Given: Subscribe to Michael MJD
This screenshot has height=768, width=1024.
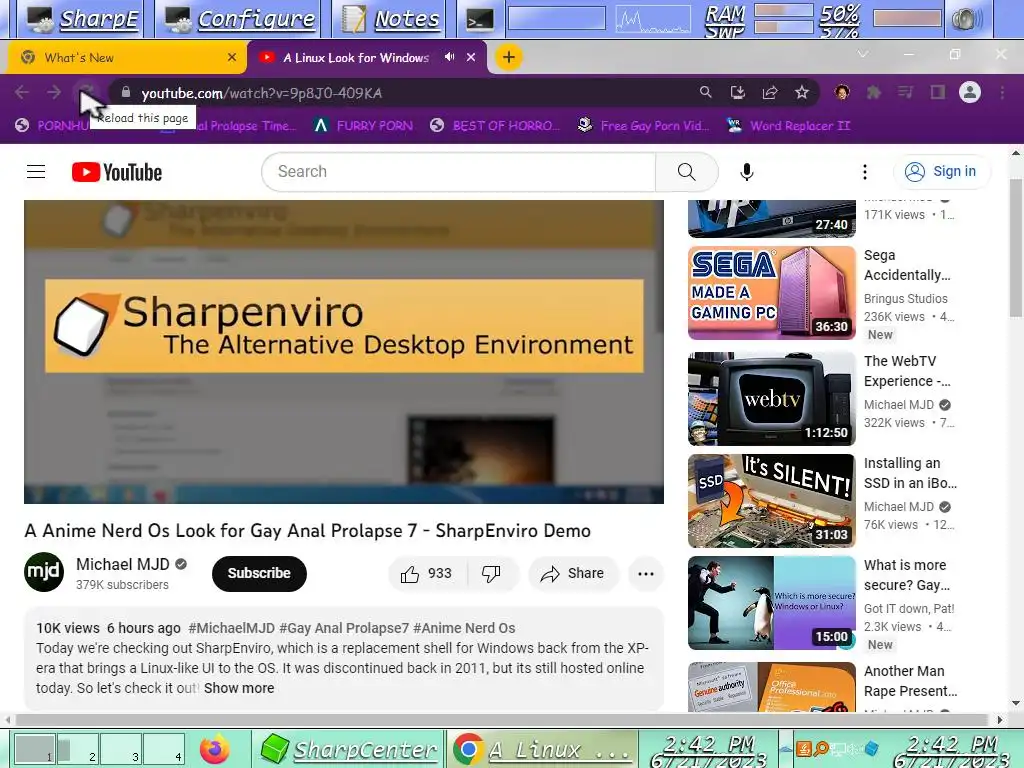Looking at the screenshot, I should tap(259, 573).
